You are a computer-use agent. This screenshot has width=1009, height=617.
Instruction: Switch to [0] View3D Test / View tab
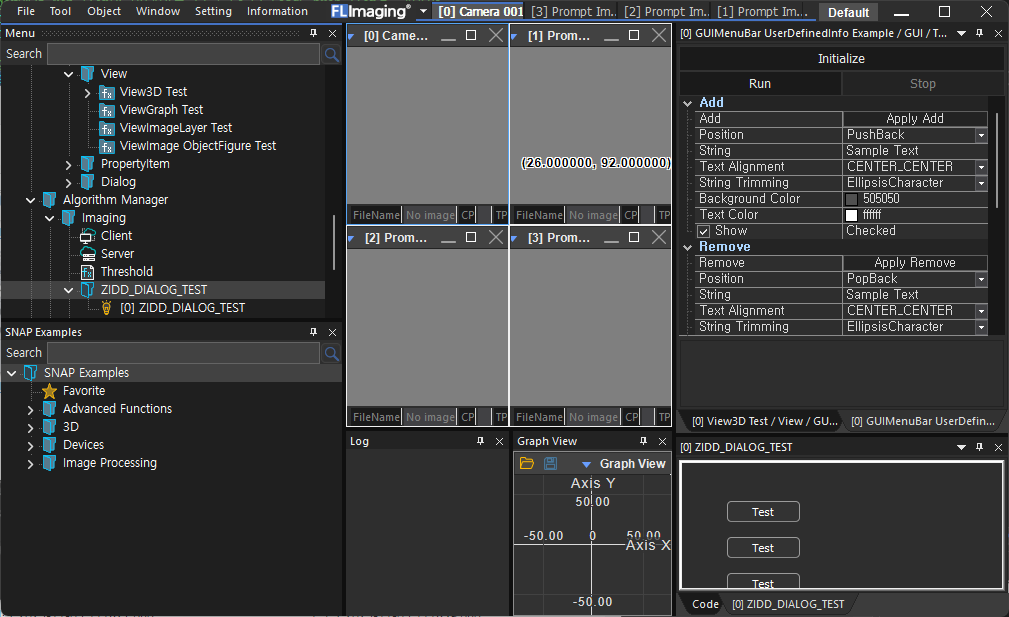coord(764,421)
